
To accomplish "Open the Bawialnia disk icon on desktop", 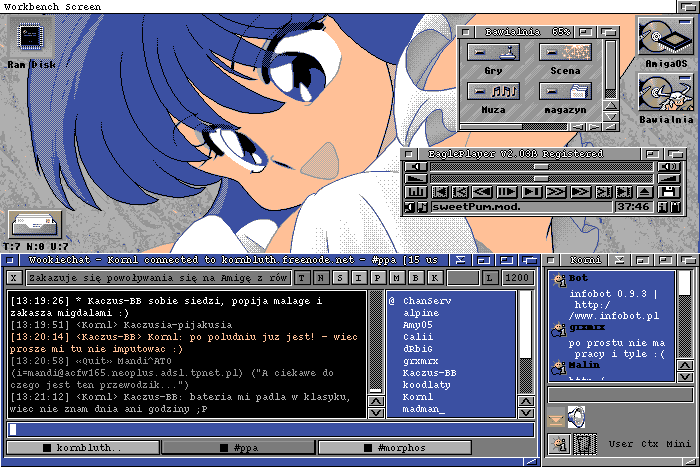I will tap(665, 93).
